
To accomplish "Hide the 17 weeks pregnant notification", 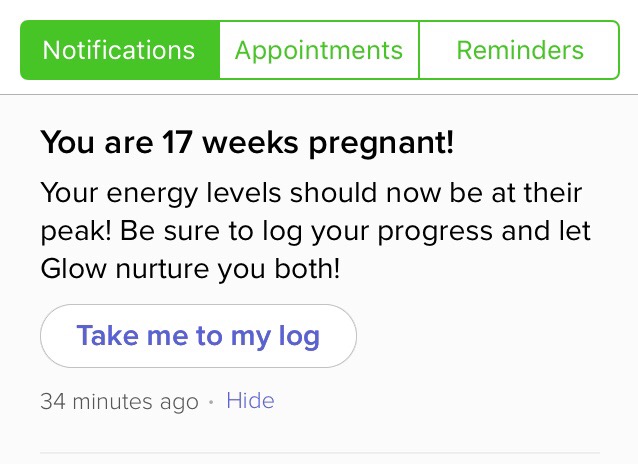I will pos(250,401).
